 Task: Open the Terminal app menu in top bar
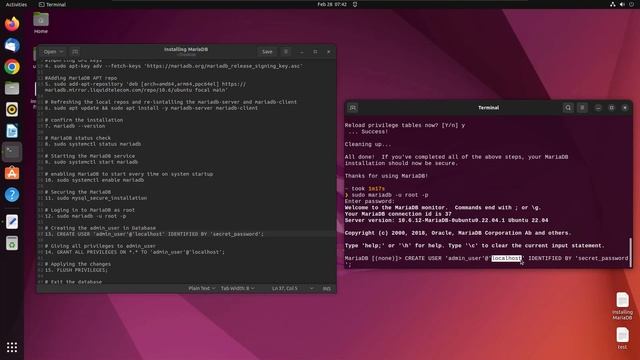coord(52,4)
